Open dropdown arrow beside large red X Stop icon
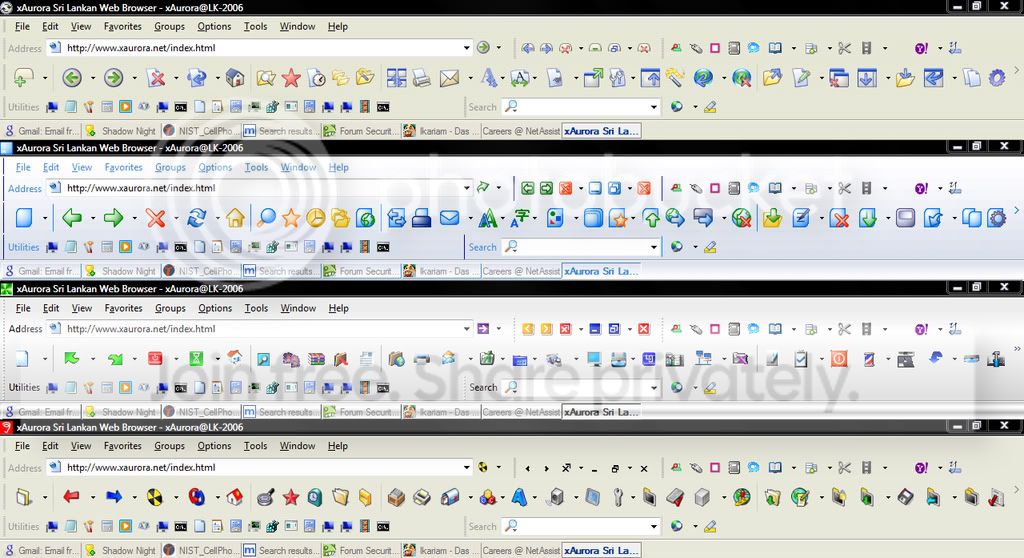Viewport: 1024px width, 558px height. point(176,218)
